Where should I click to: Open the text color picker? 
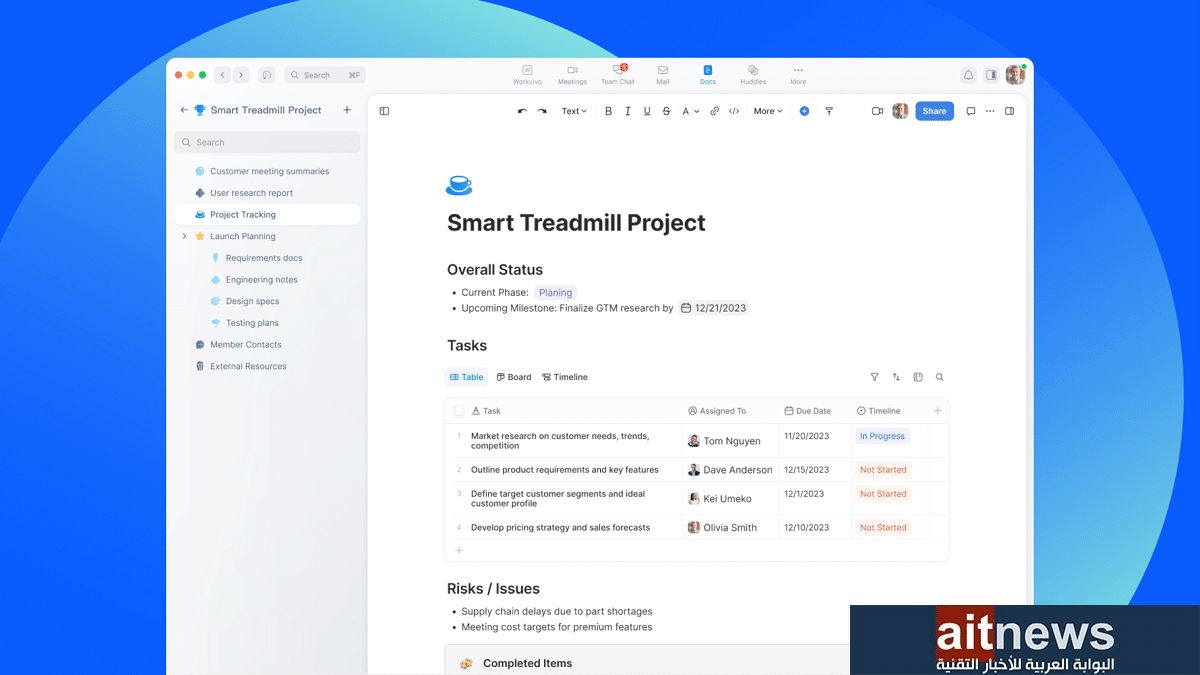[690, 111]
